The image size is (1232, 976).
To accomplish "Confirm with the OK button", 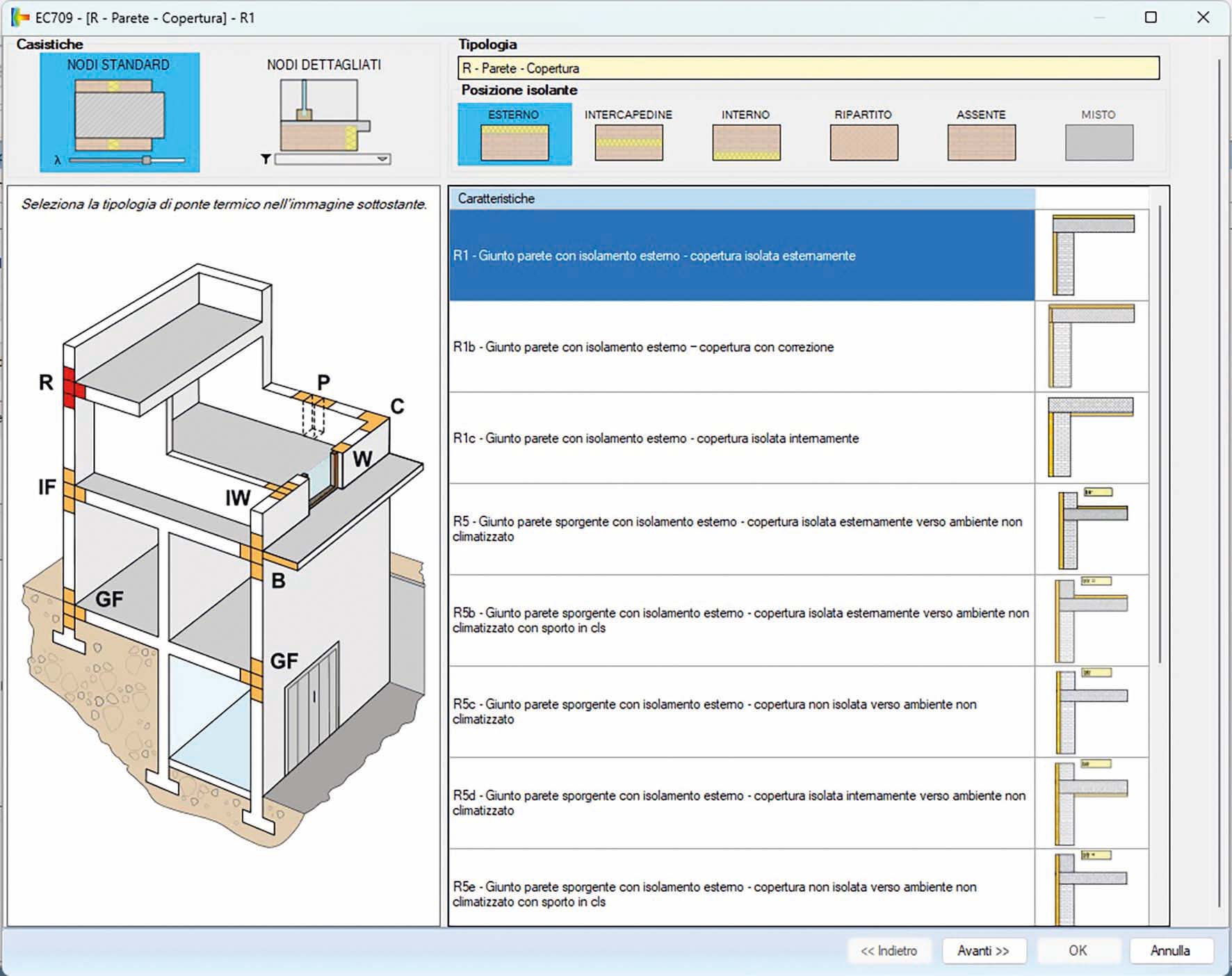I will tap(1078, 950).
